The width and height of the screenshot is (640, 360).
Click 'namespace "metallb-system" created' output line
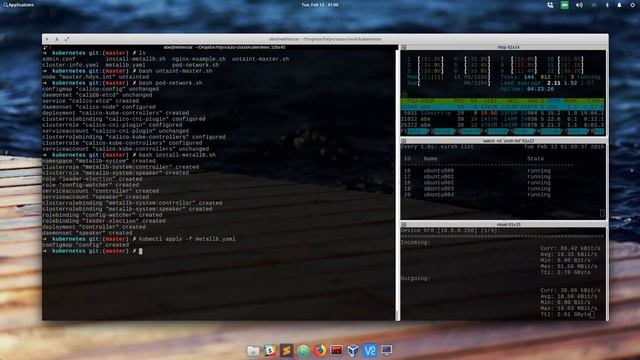click(99, 161)
